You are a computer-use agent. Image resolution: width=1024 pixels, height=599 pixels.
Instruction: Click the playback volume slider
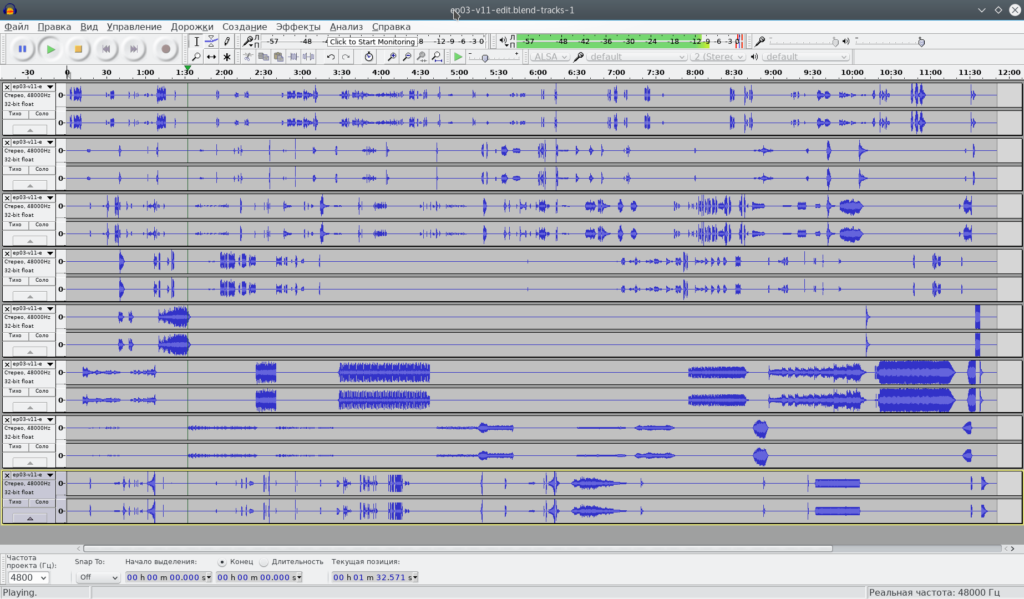889,41
